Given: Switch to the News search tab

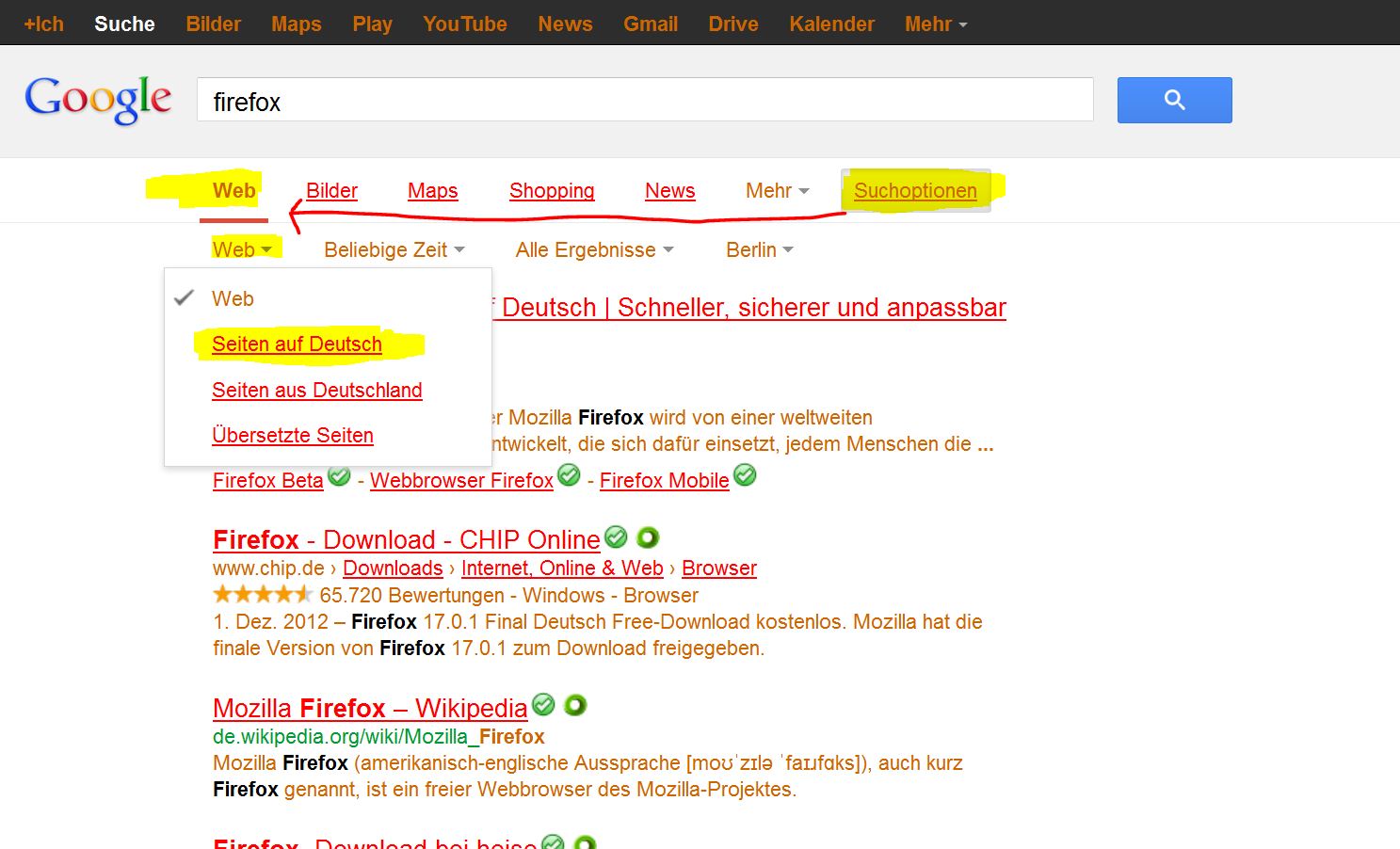Looking at the screenshot, I should 670,191.
